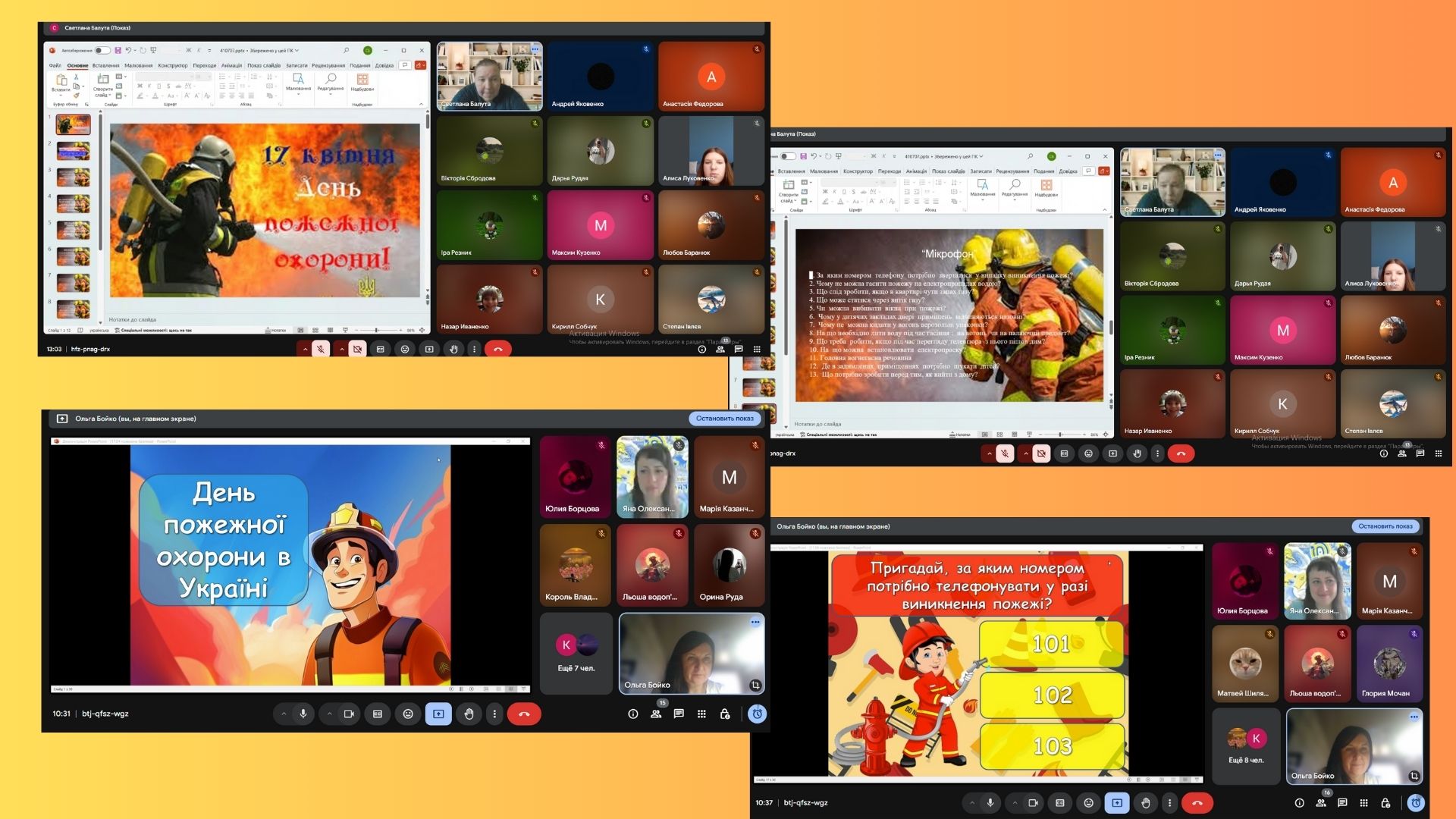Open Надбудови in 13:03 PowerPoint ribbon
1456x819 pixels.
click(x=362, y=83)
